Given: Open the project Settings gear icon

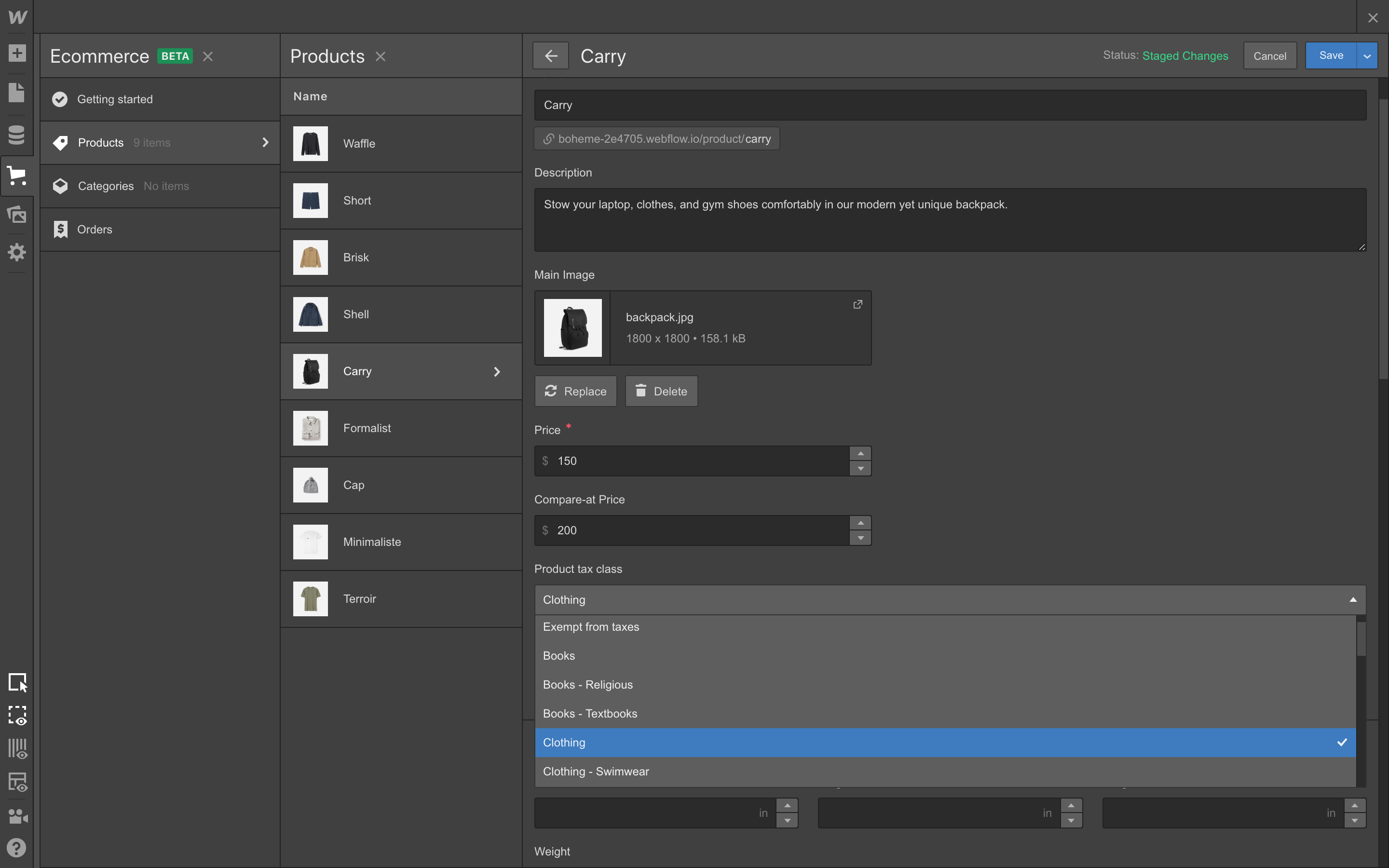Looking at the screenshot, I should pyautogui.click(x=17, y=252).
